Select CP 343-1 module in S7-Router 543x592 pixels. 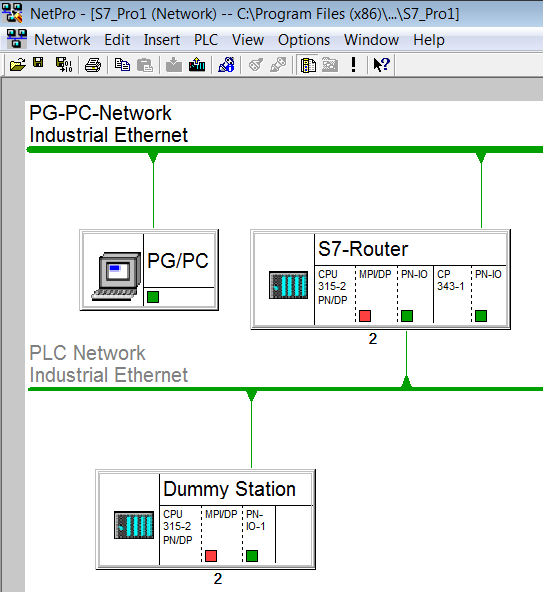450,281
